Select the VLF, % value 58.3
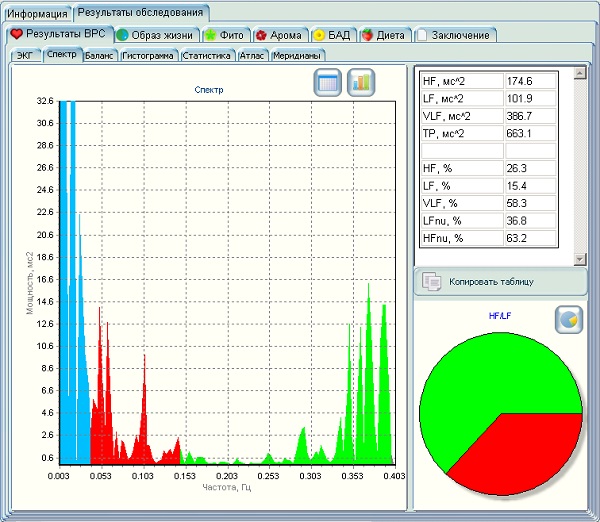 pos(530,203)
